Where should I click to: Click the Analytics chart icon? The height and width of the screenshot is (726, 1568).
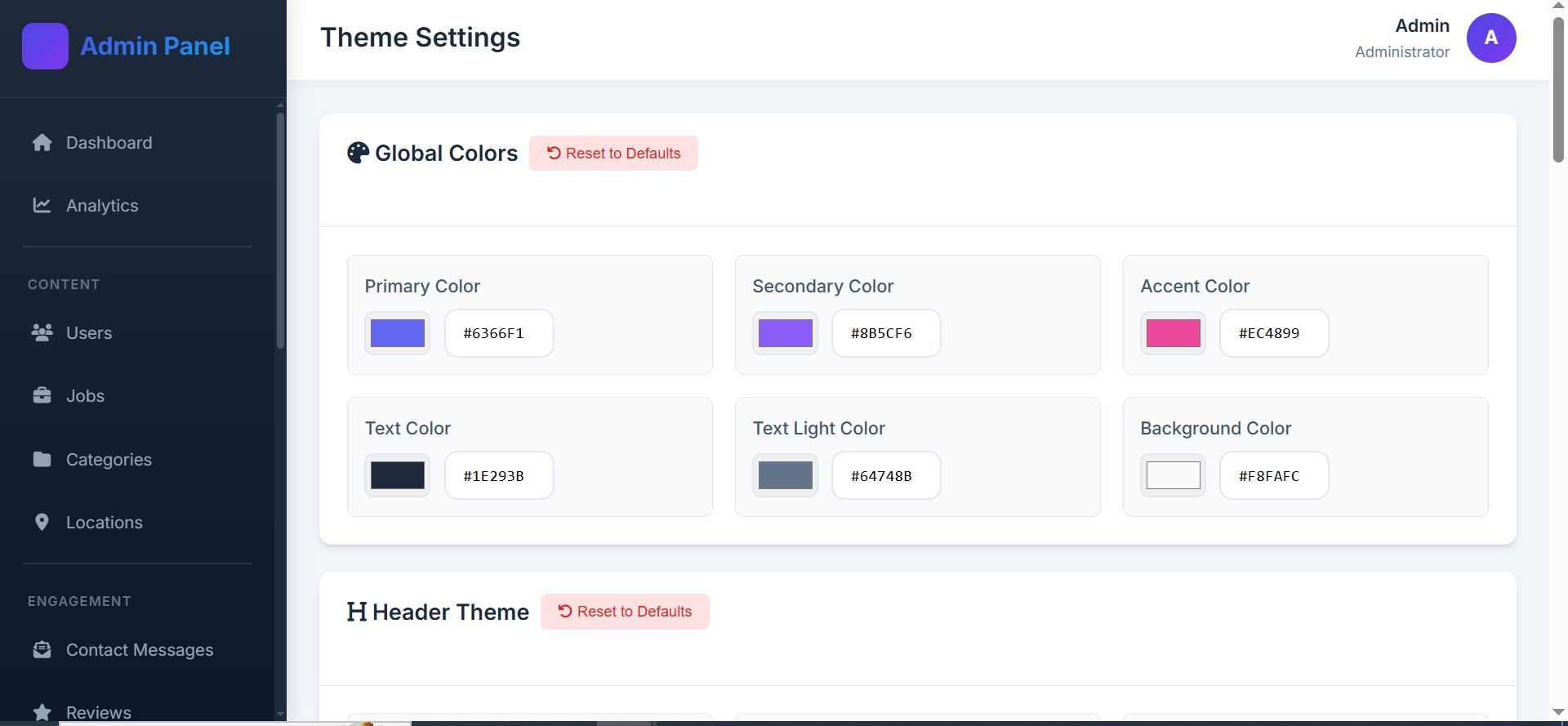pos(42,206)
